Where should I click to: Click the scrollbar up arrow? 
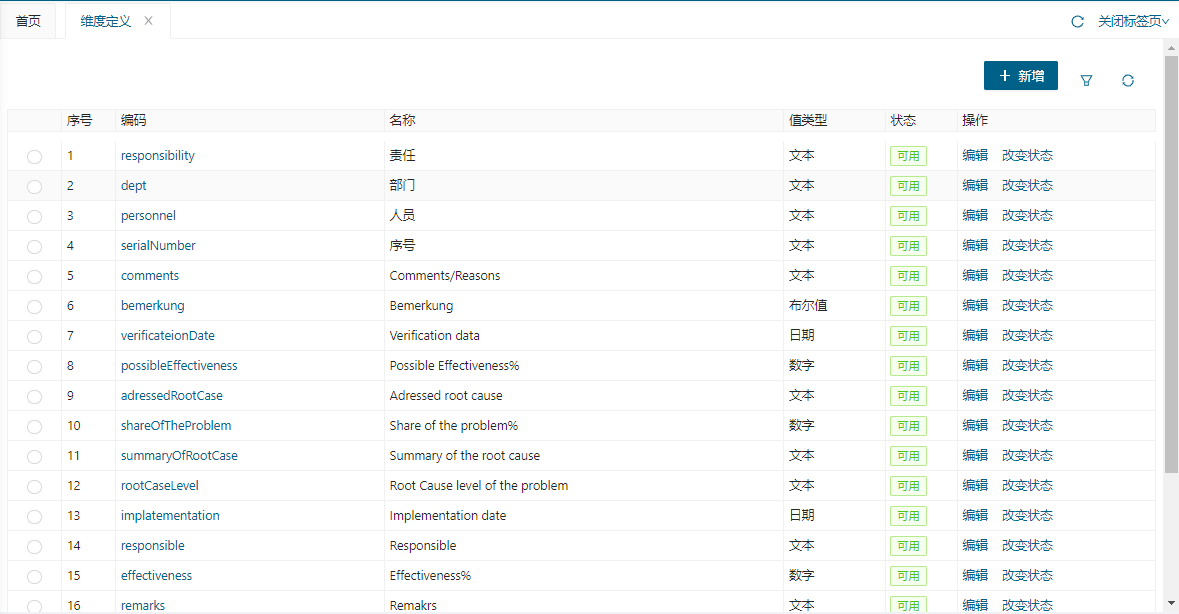pos(1171,47)
